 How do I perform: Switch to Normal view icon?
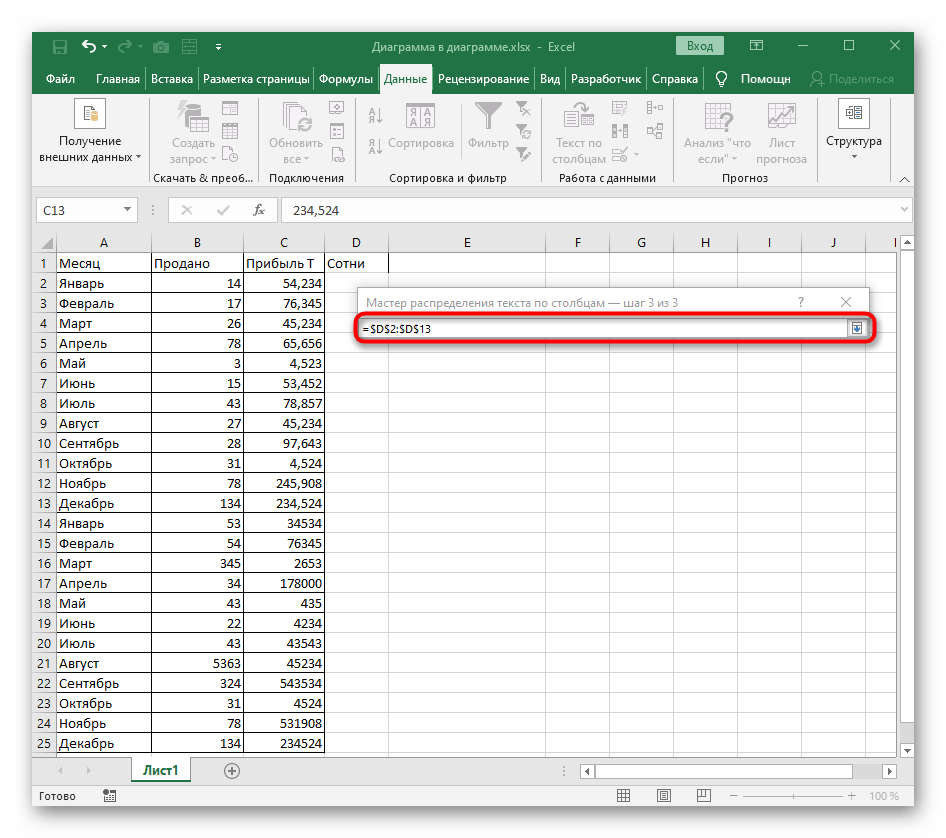point(623,796)
